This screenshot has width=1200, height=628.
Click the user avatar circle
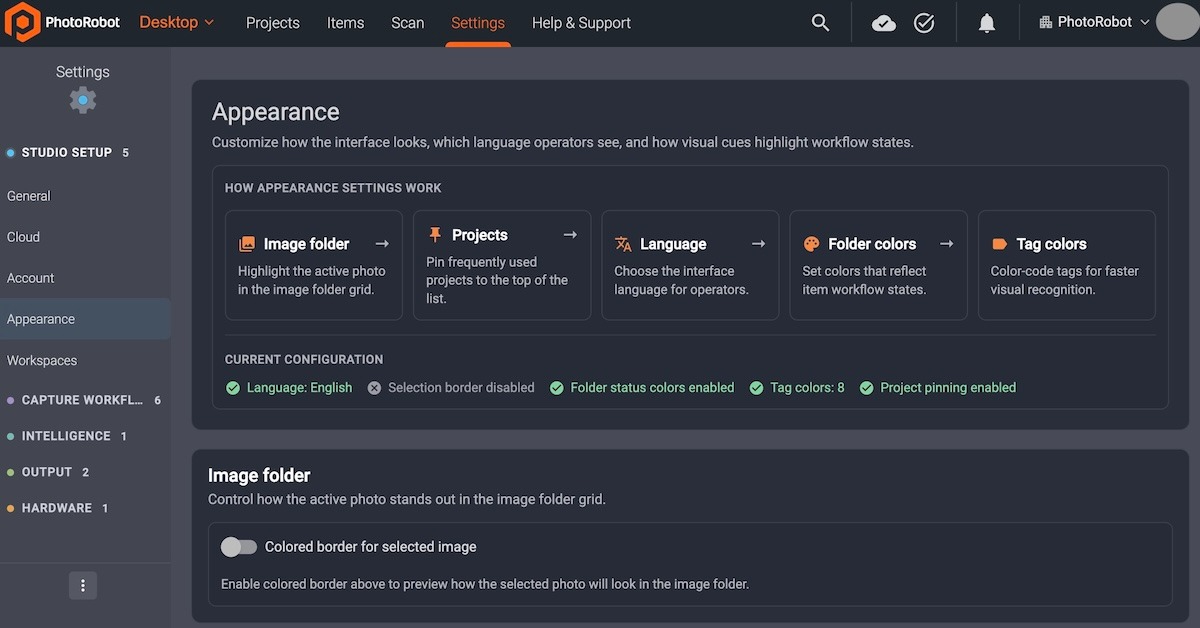[1177, 22]
